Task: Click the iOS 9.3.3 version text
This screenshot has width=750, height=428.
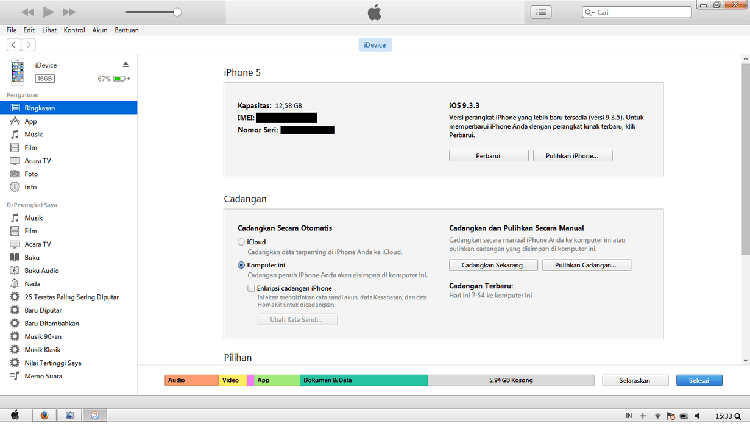Action: [x=464, y=105]
